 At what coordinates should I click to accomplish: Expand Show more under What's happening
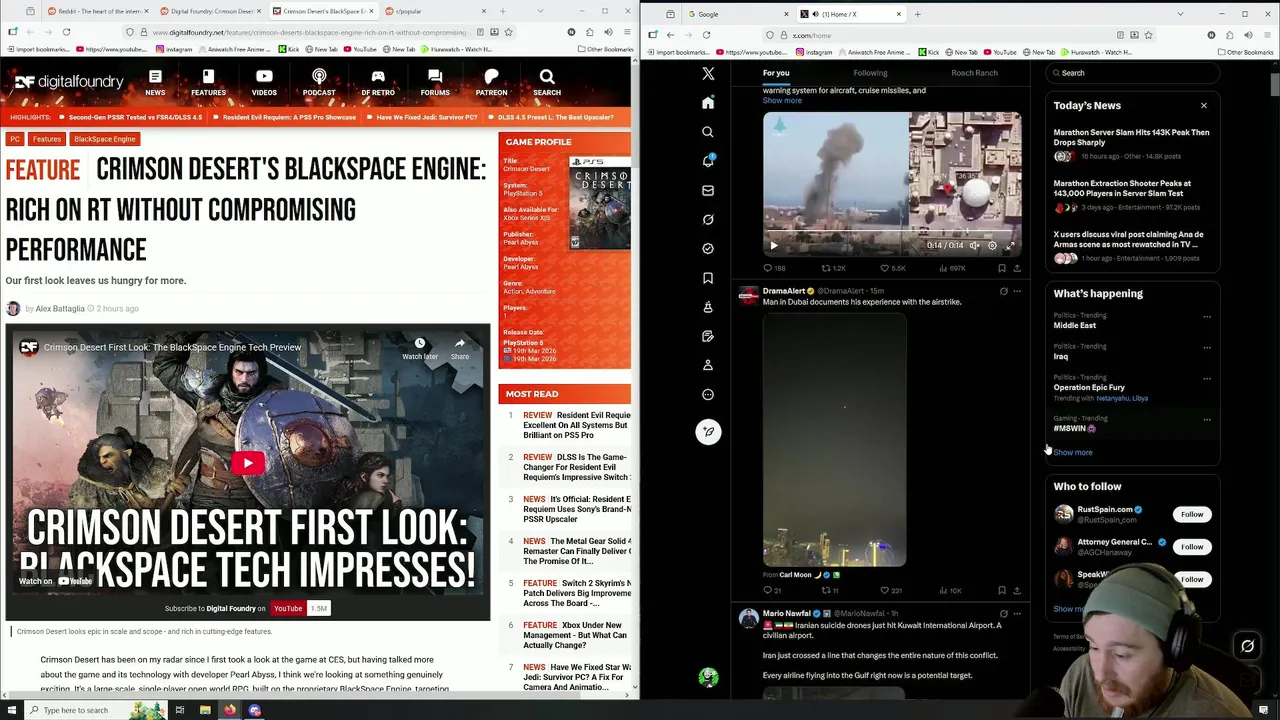point(1073,452)
